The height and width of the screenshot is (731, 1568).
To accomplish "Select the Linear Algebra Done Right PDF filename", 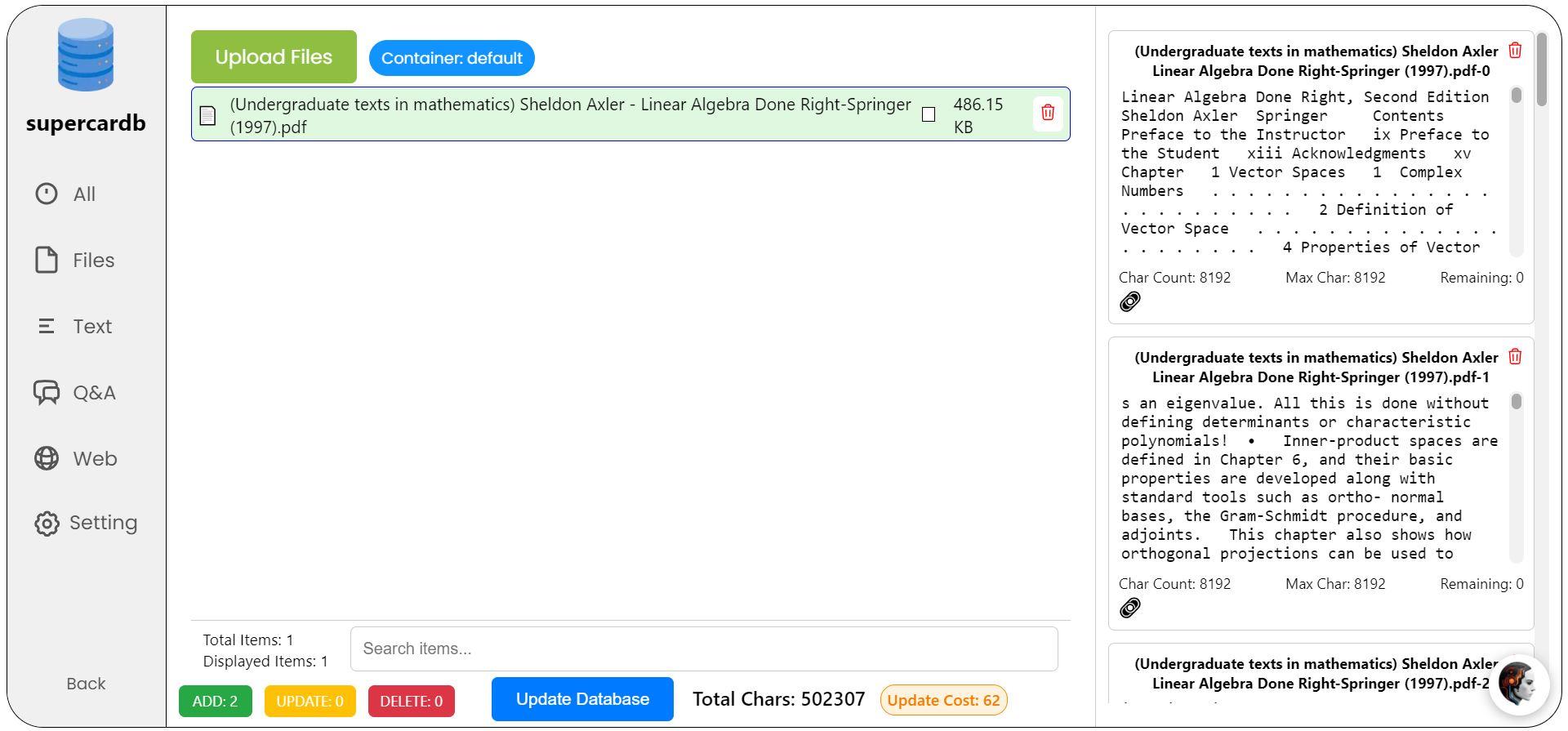I will pyautogui.click(x=570, y=115).
